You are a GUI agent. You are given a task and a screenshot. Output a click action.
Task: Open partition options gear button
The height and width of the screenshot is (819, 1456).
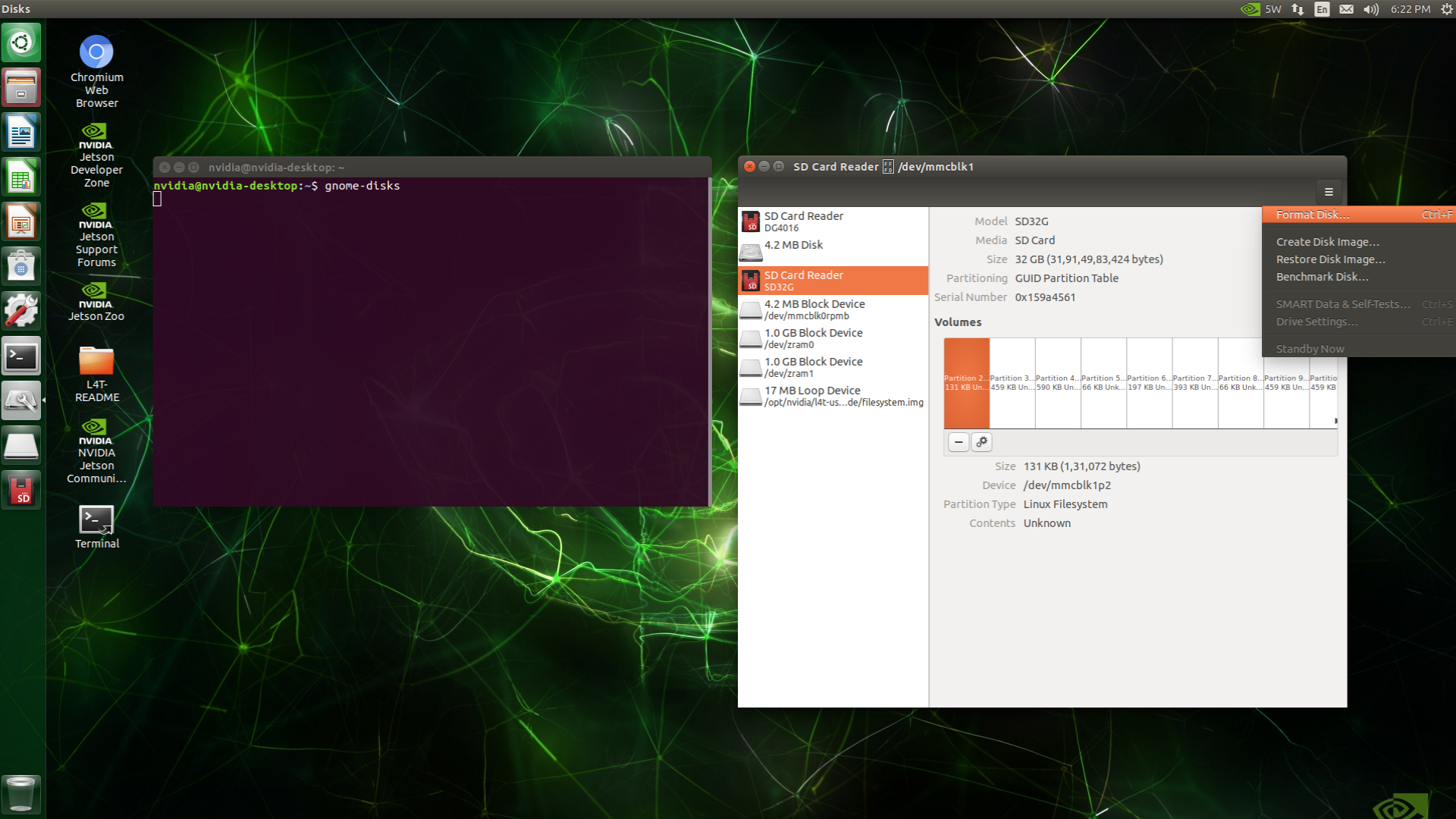tap(981, 441)
